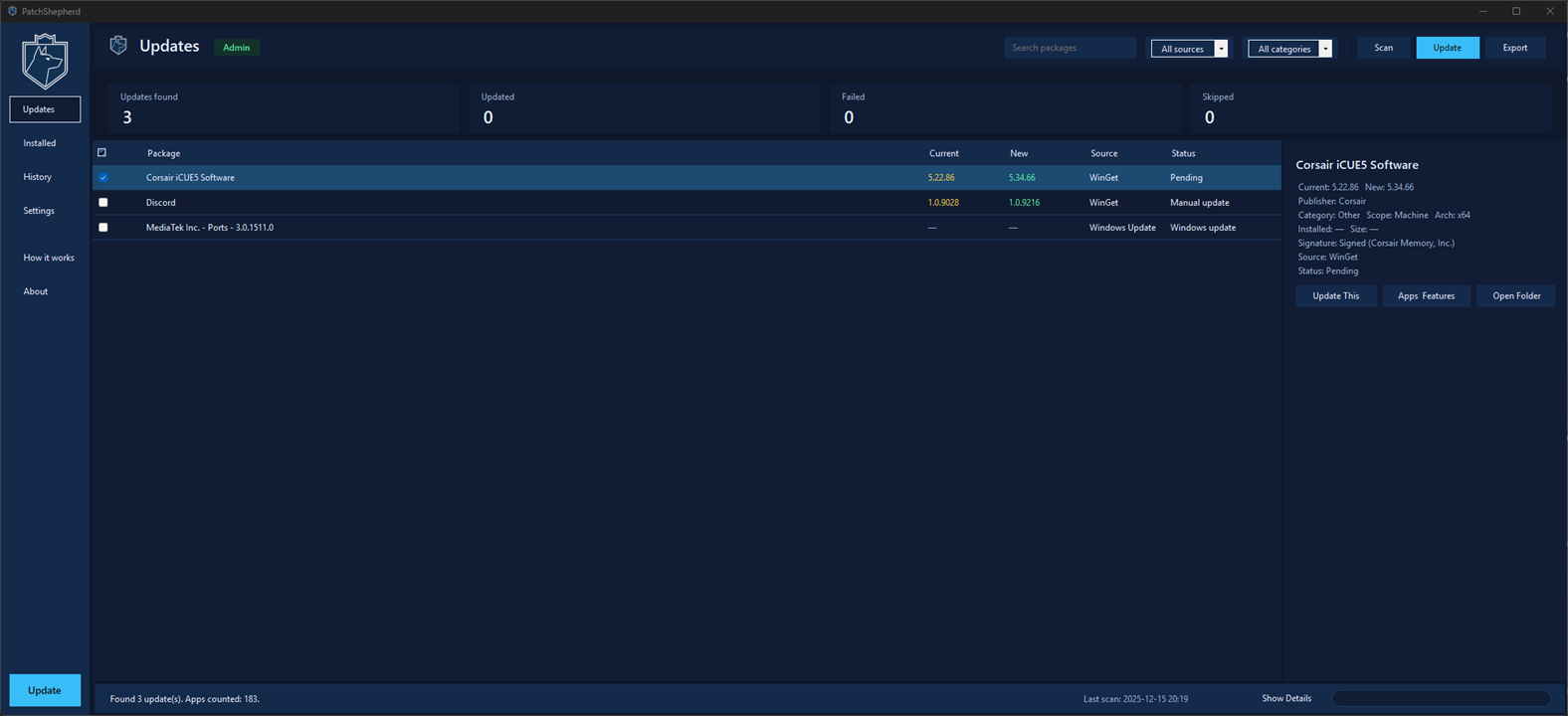Click the progress bar in status bar
Viewport: 1568px width, 716px height.
1440,698
